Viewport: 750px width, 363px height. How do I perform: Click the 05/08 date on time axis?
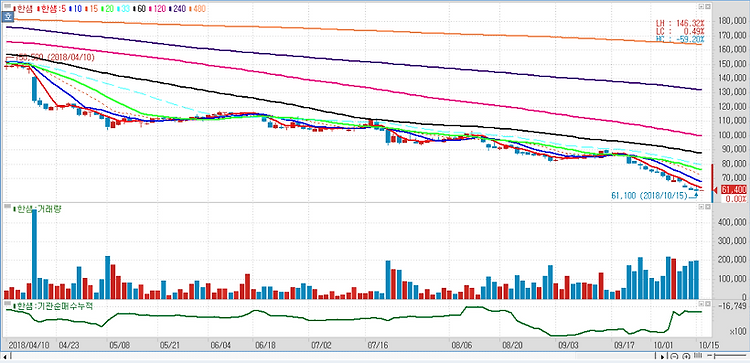120,344
